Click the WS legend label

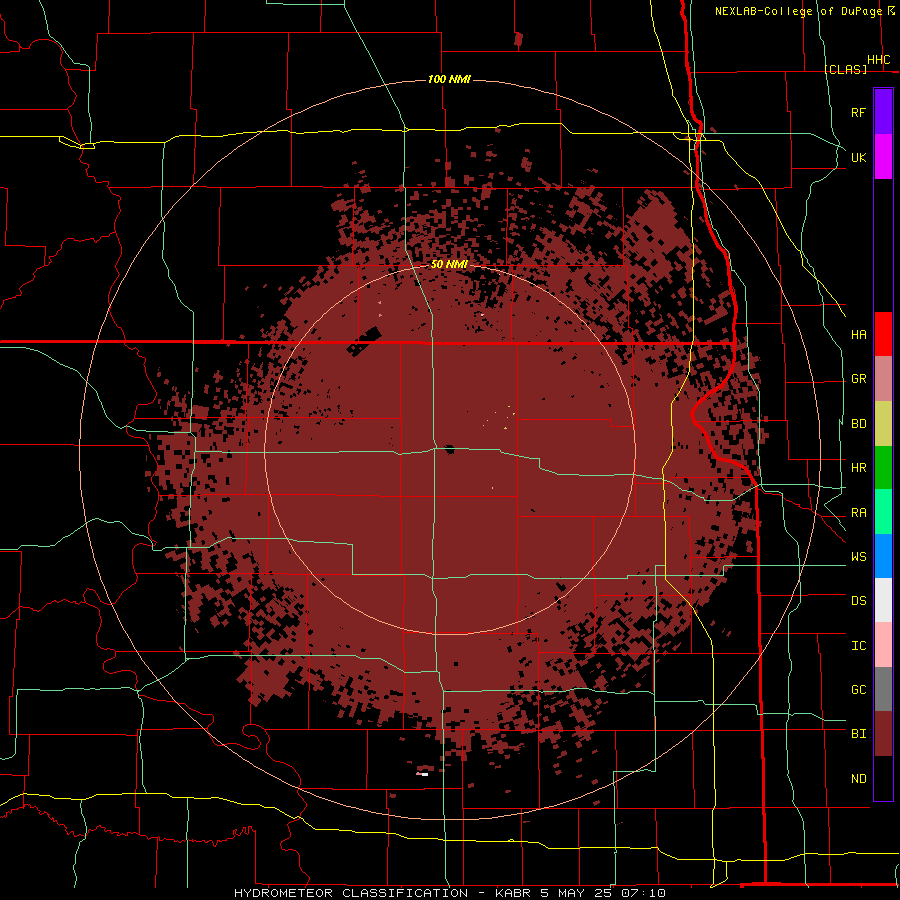point(858,556)
